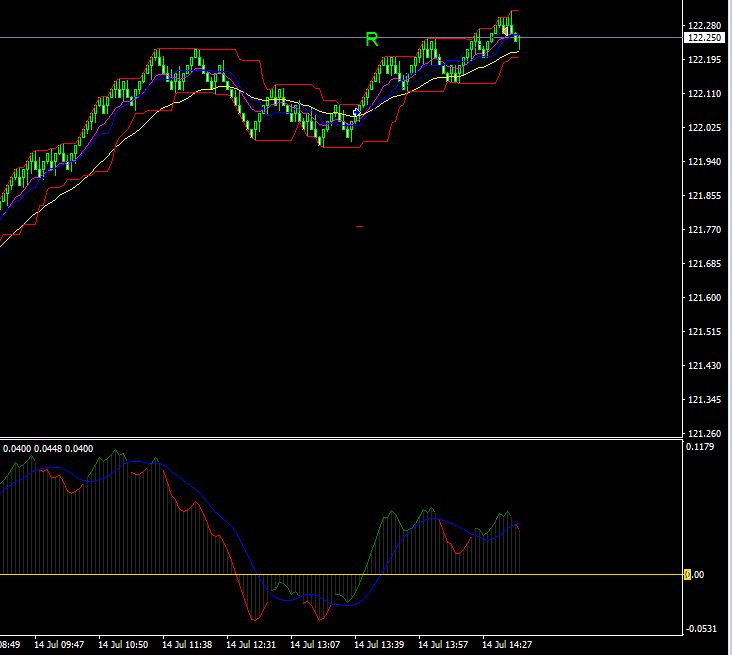This screenshot has height=655, width=732.
Task: Click the 122.110 price scale label
Action: pos(704,94)
